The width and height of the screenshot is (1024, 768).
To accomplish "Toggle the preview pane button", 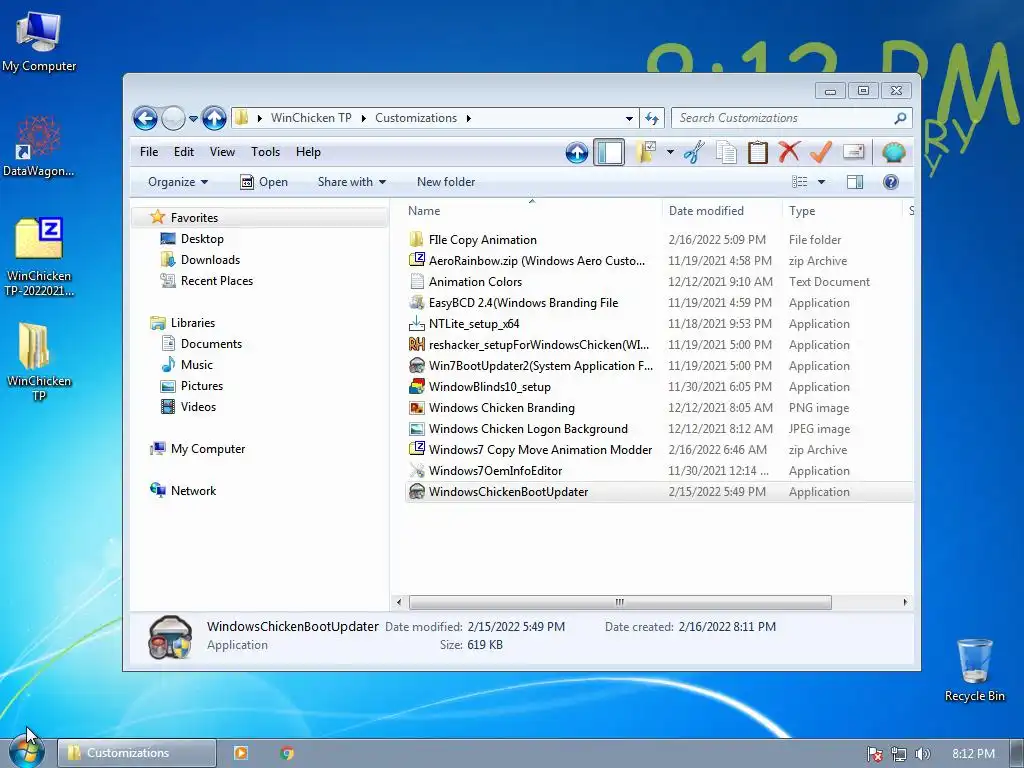I will coord(855,182).
